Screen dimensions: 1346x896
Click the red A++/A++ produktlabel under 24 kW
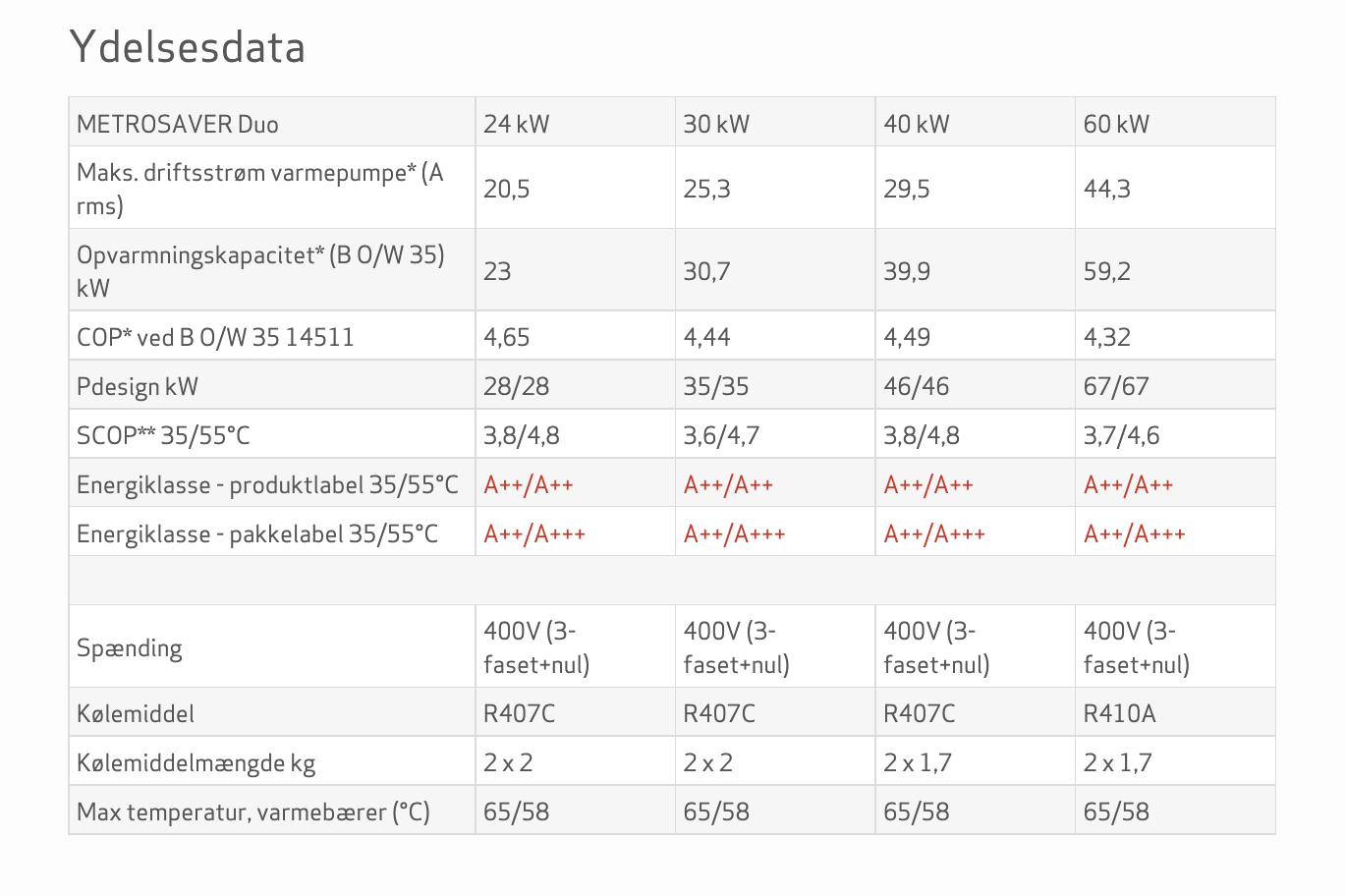[x=529, y=484]
